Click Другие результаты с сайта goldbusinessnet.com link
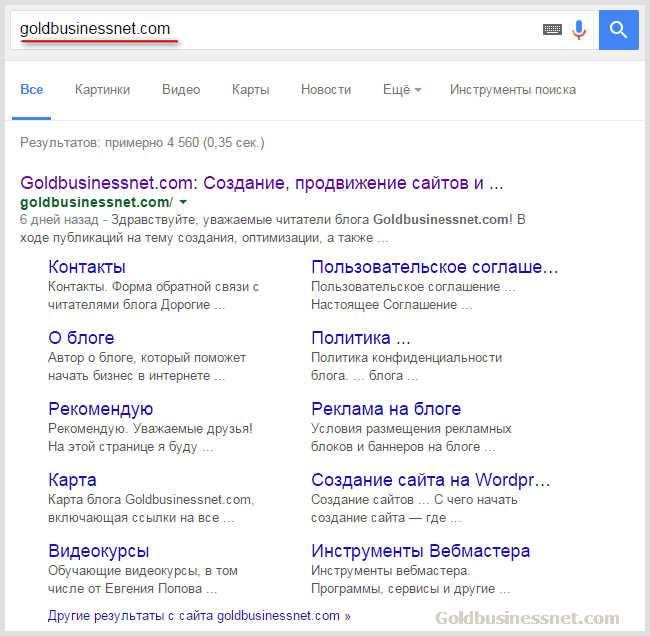650x636 pixels. tap(199, 616)
